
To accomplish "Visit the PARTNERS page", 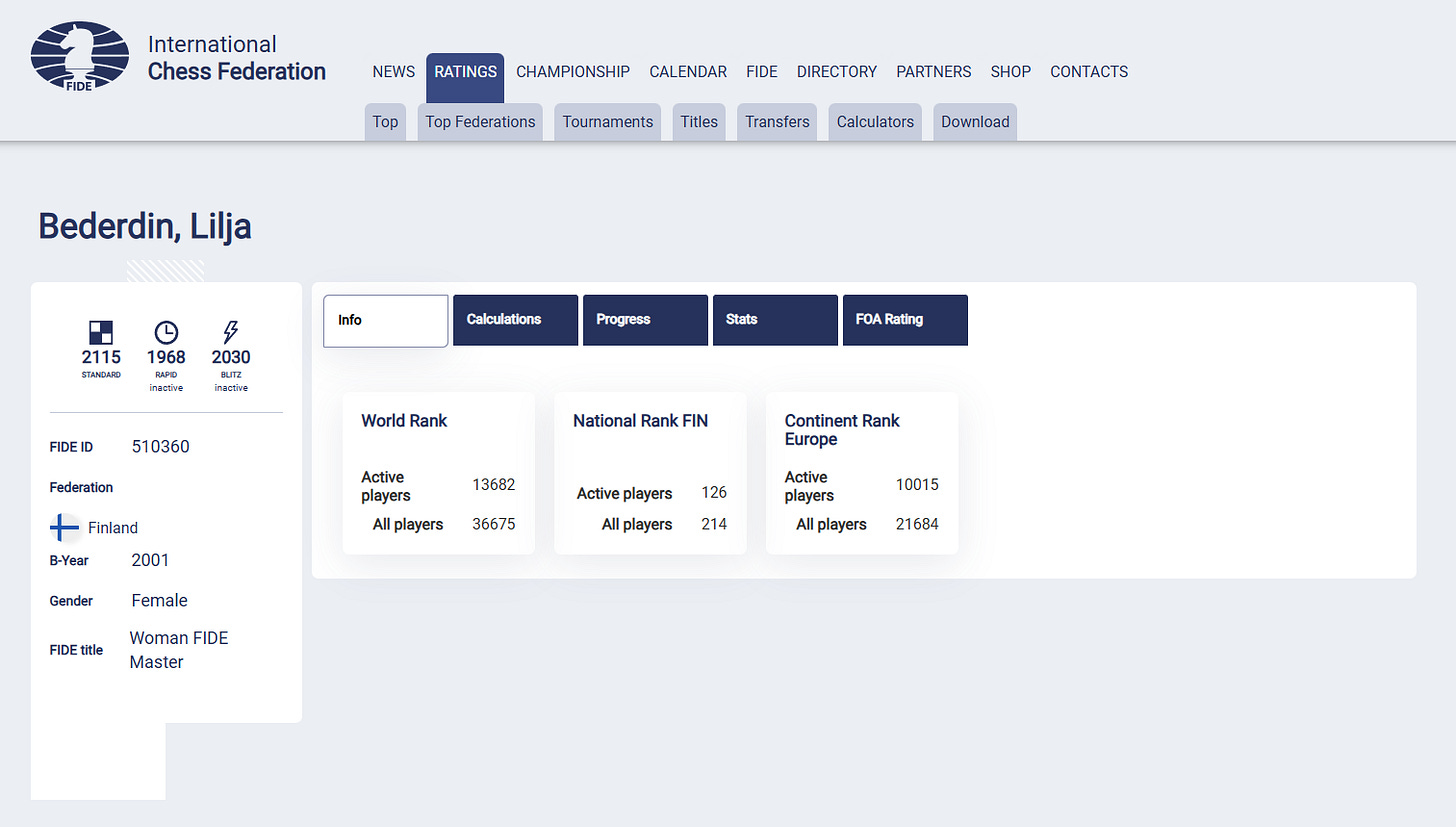I will tap(934, 72).
